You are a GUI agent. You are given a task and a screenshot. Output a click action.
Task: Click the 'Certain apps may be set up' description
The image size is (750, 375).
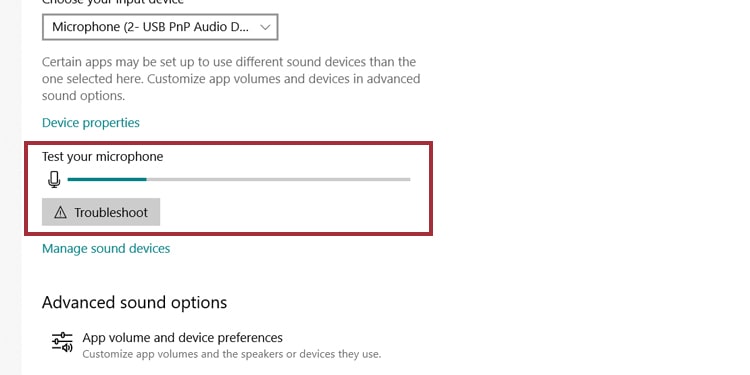pos(231,78)
